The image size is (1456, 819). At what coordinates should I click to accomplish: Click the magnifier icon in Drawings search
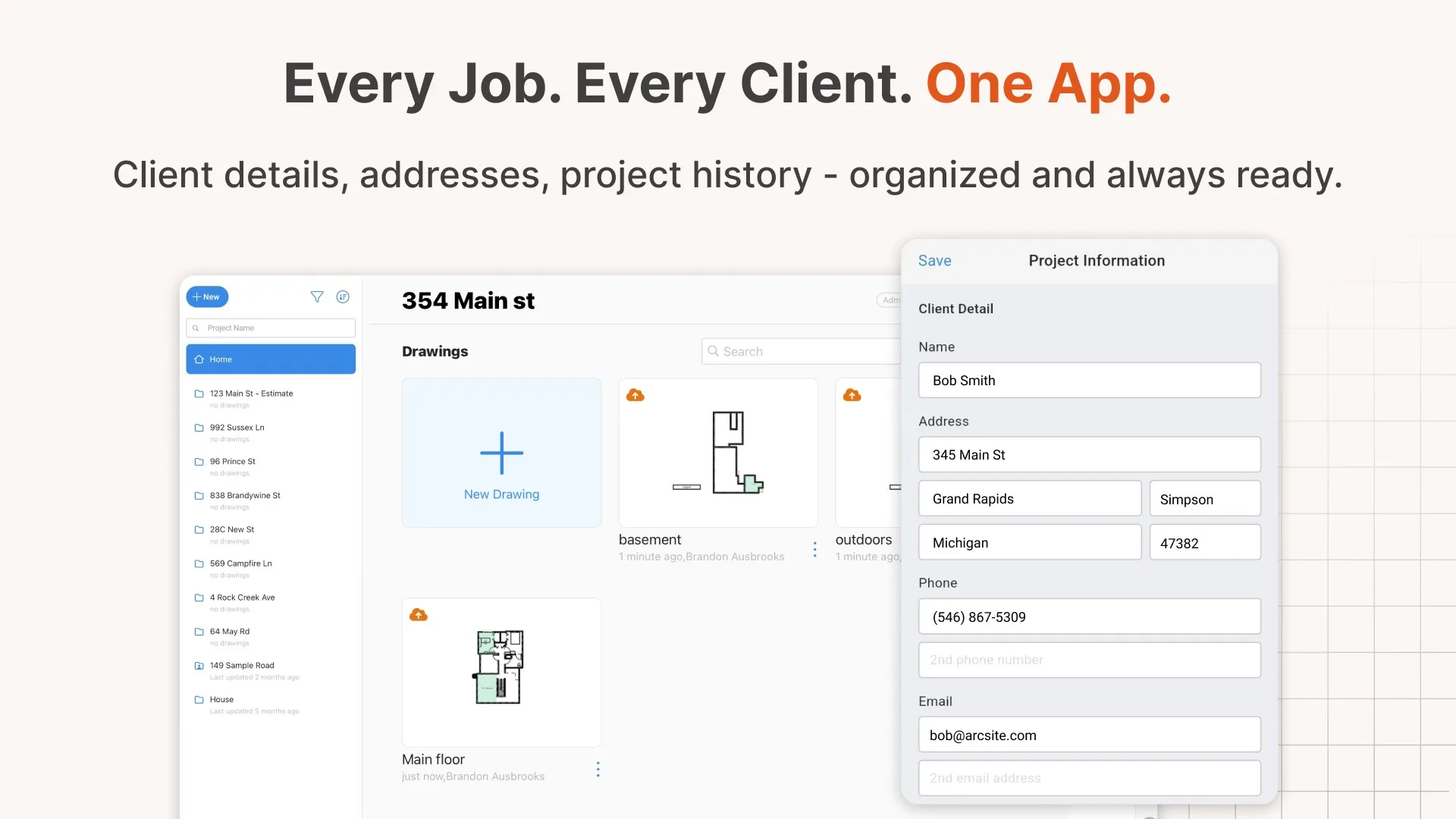713,351
